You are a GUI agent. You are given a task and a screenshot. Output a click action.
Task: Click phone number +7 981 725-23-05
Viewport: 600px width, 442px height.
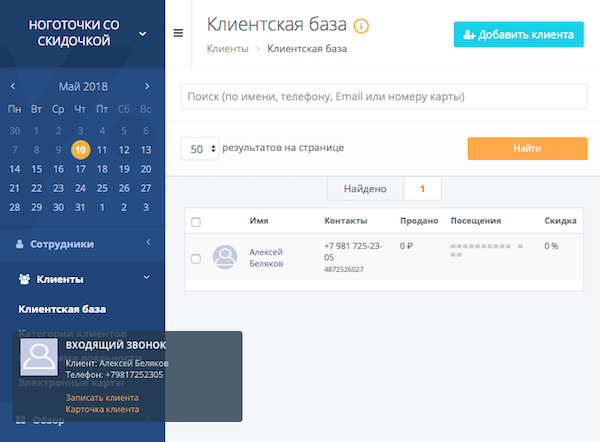click(x=353, y=251)
